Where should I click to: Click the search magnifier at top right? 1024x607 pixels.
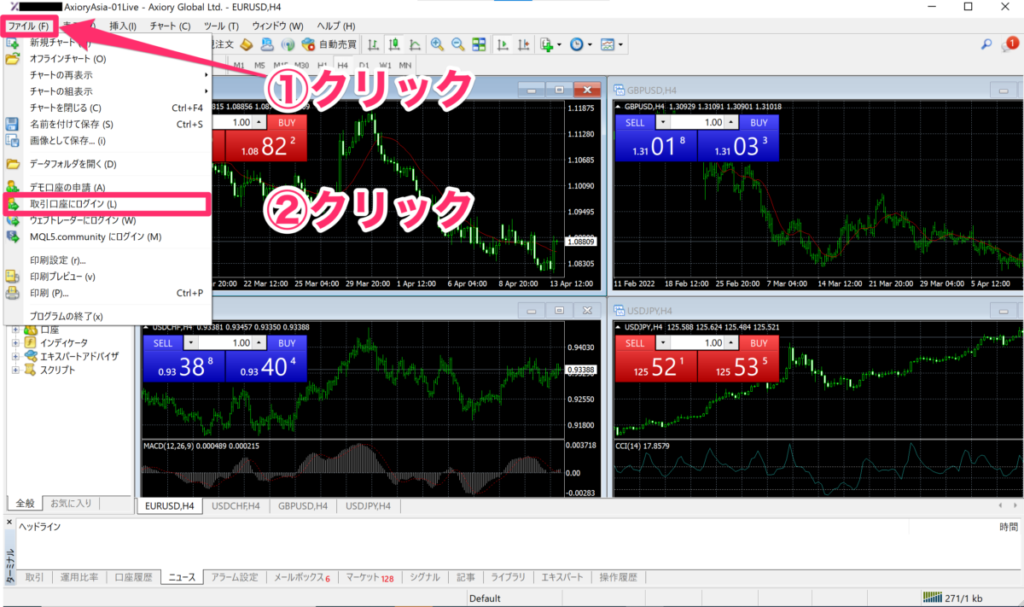[x=986, y=44]
